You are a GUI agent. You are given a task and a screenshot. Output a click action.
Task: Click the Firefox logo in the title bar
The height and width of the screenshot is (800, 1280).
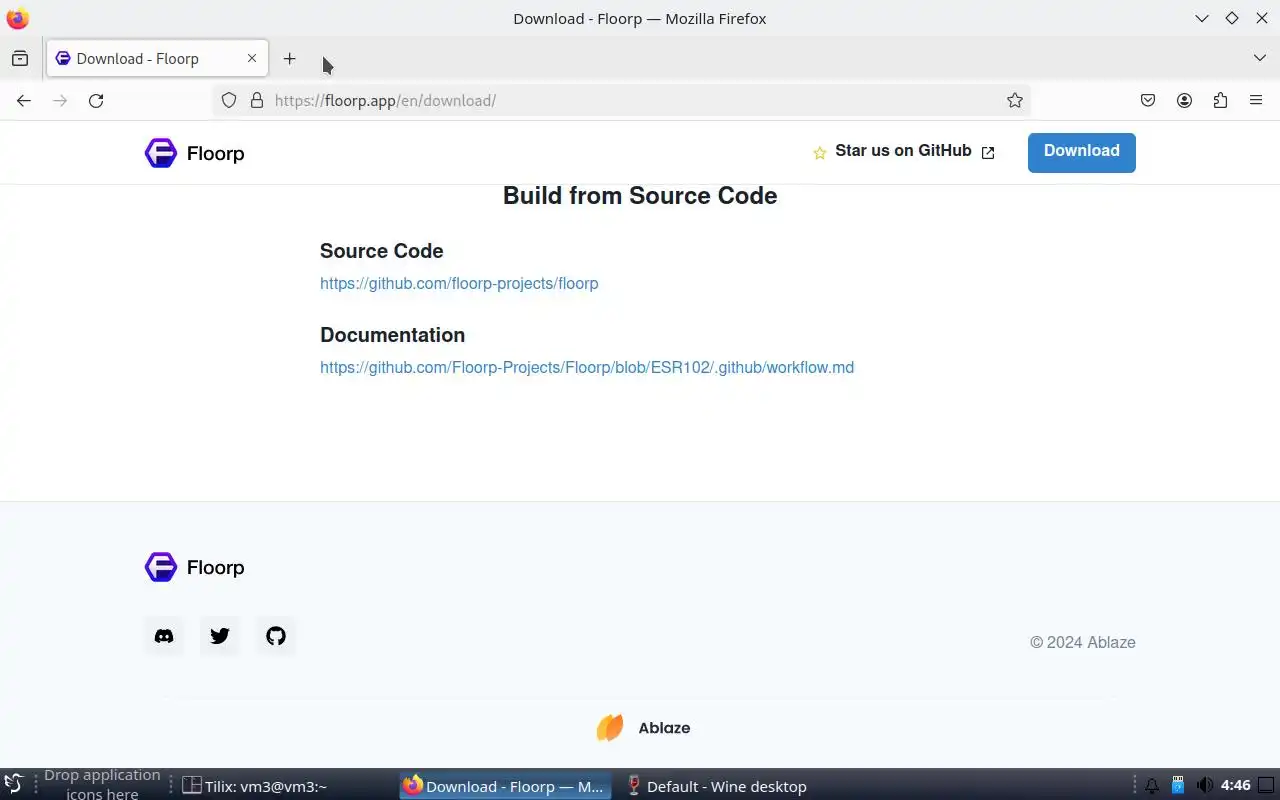(18, 18)
